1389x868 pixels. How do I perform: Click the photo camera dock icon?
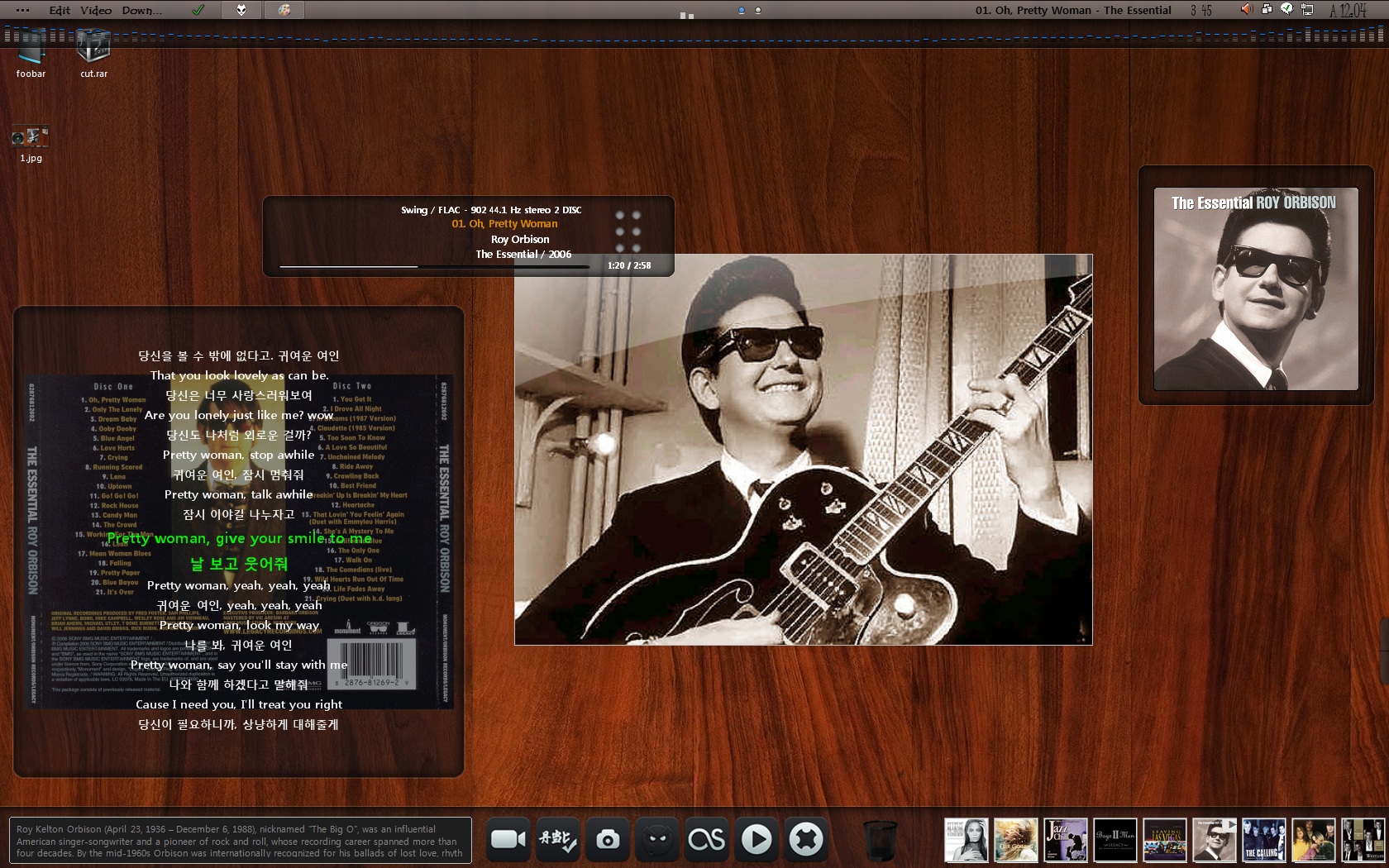pyautogui.click(x=608, y=840)
